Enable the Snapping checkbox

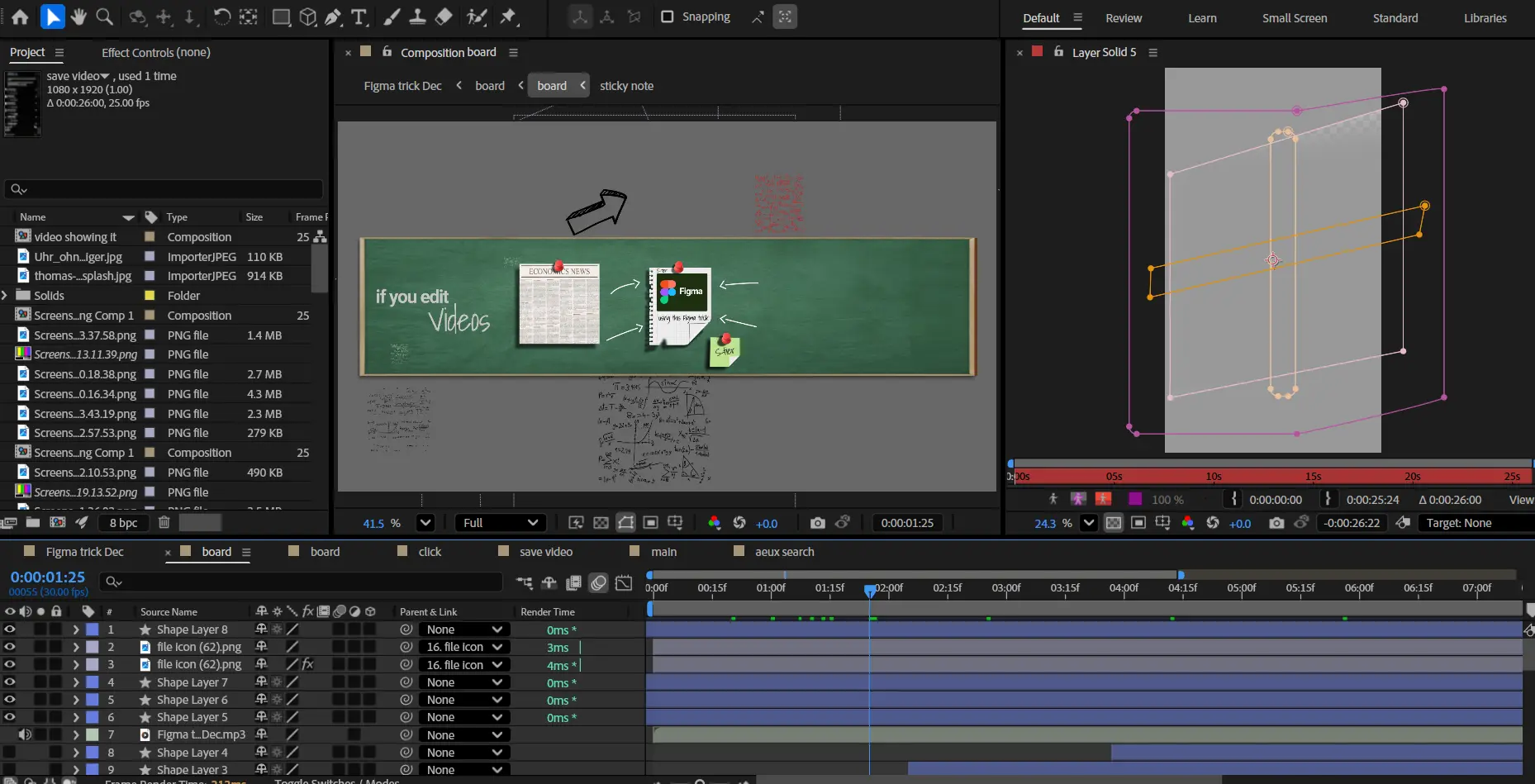[x=668, y=17]
